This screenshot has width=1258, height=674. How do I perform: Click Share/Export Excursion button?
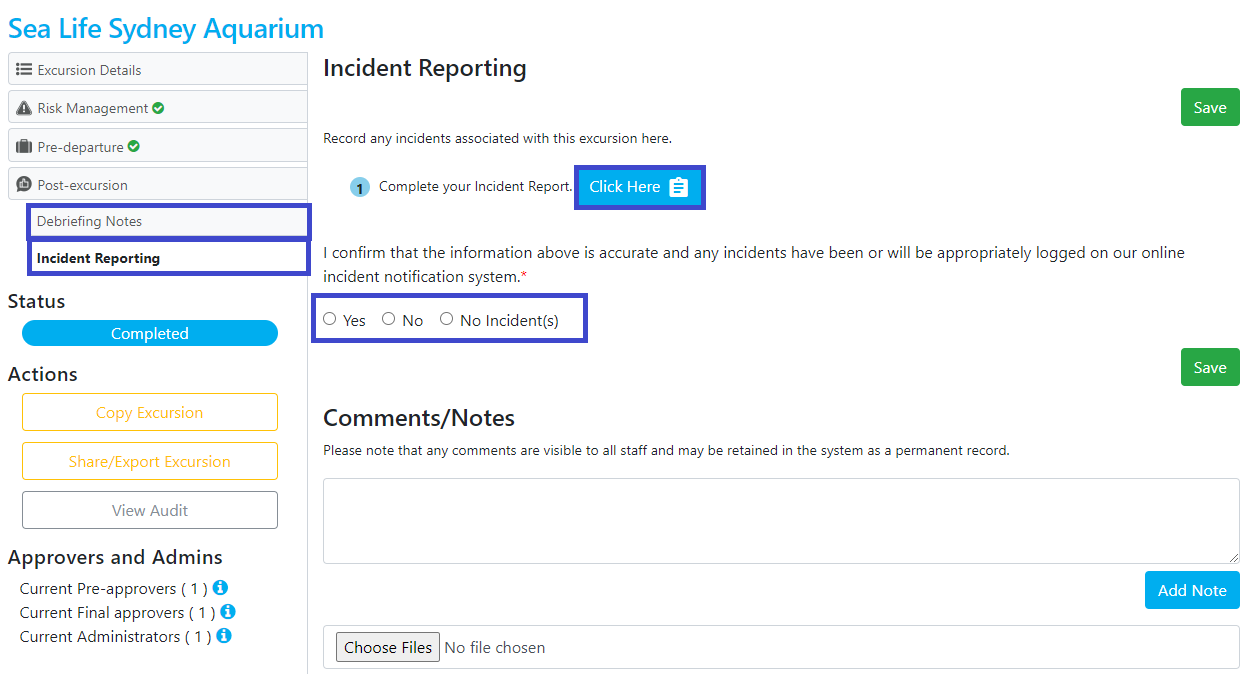tap(150, 461)
